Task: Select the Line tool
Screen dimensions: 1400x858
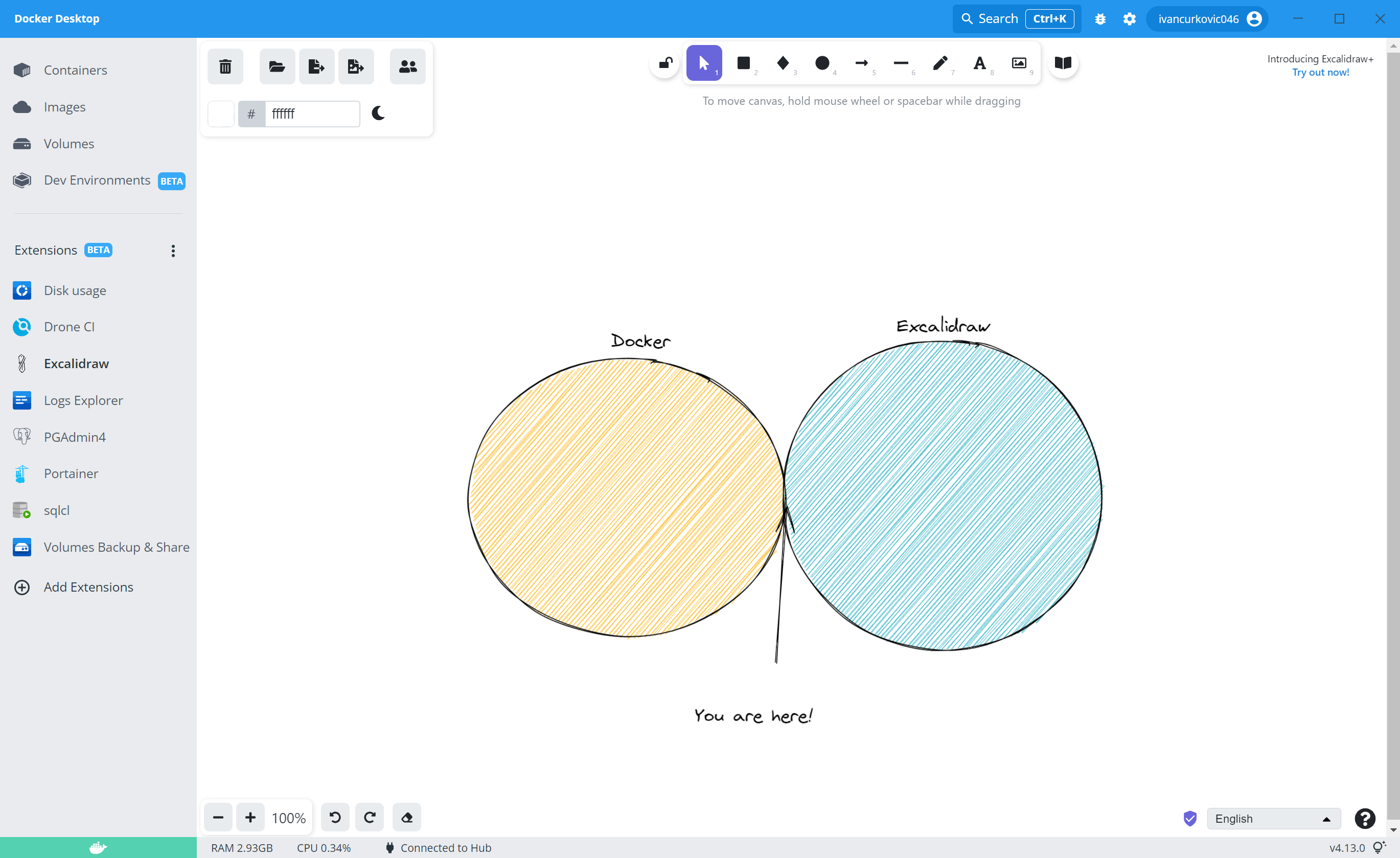Action: [x=901, y=63]
